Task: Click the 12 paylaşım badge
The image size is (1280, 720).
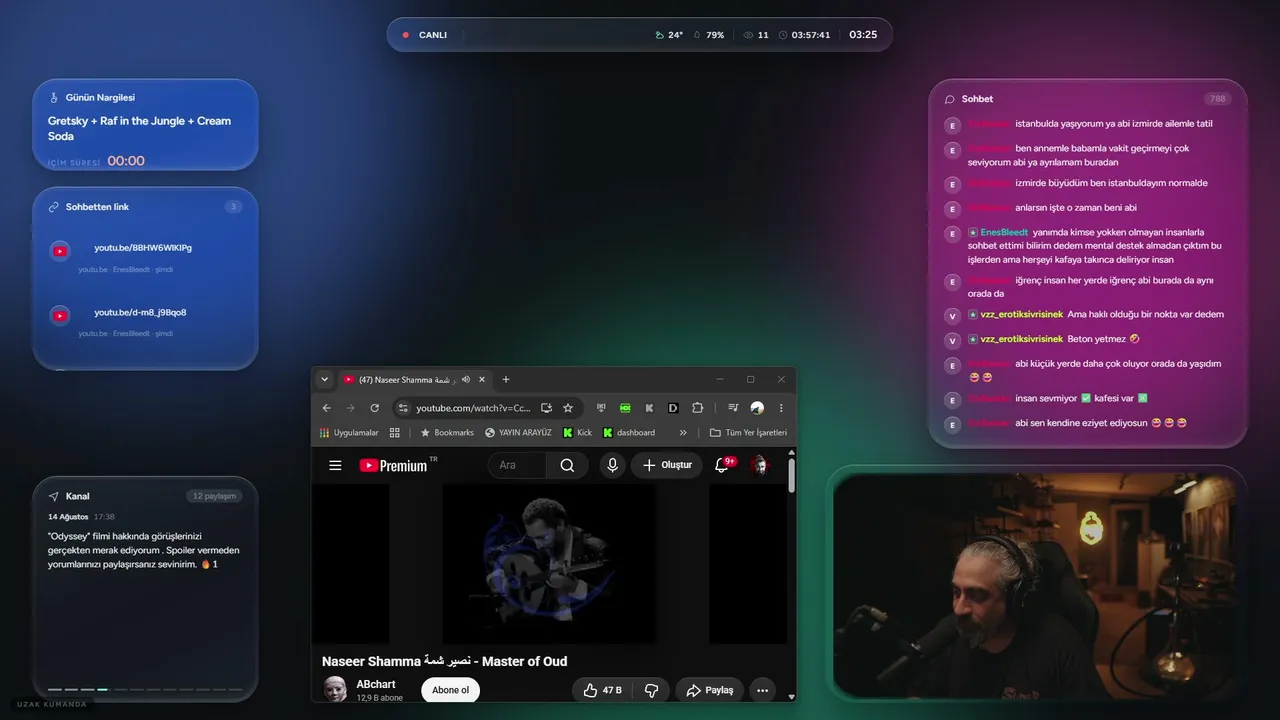Action: [214, 496]
